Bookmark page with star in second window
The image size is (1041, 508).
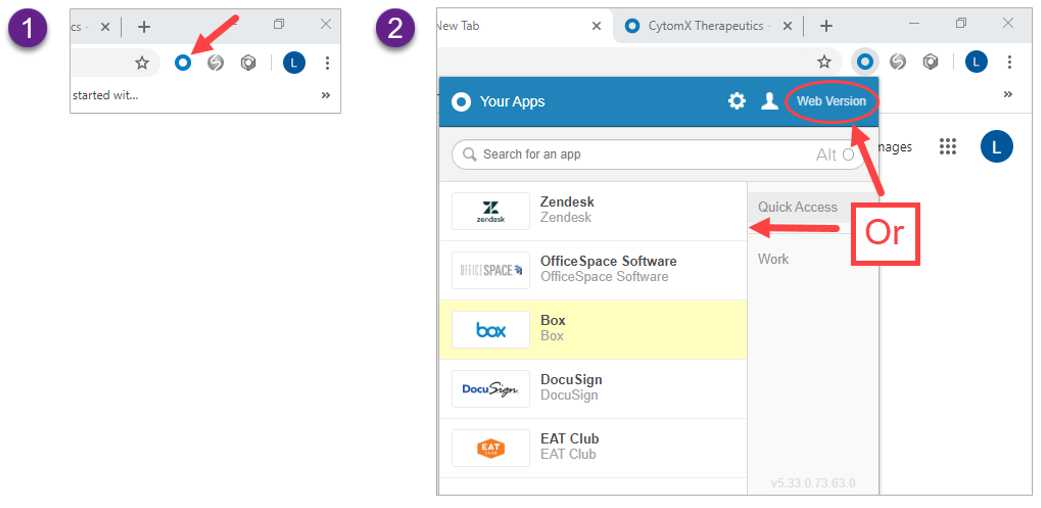(824, 62)
